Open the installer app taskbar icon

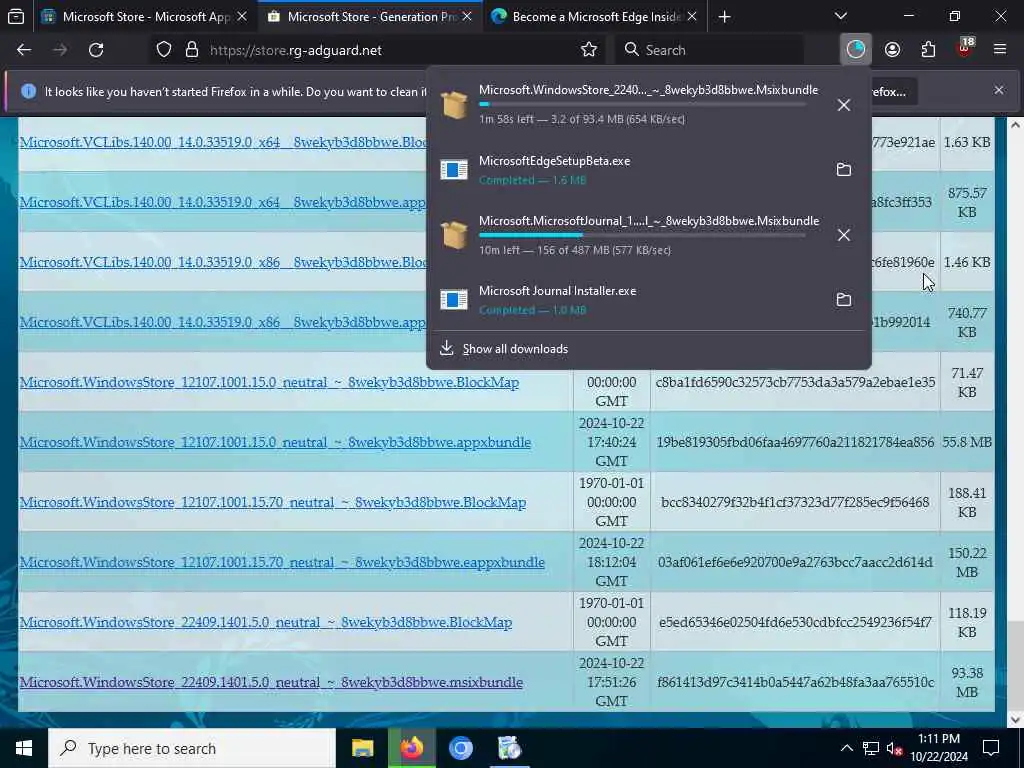point(509,748)
